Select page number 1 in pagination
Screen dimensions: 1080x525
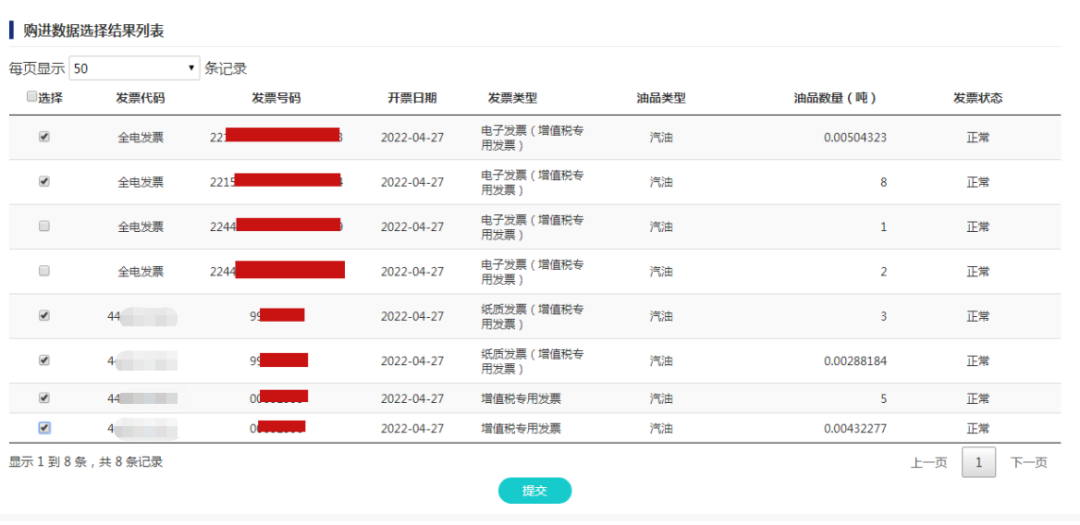click(x=978, y=462)
